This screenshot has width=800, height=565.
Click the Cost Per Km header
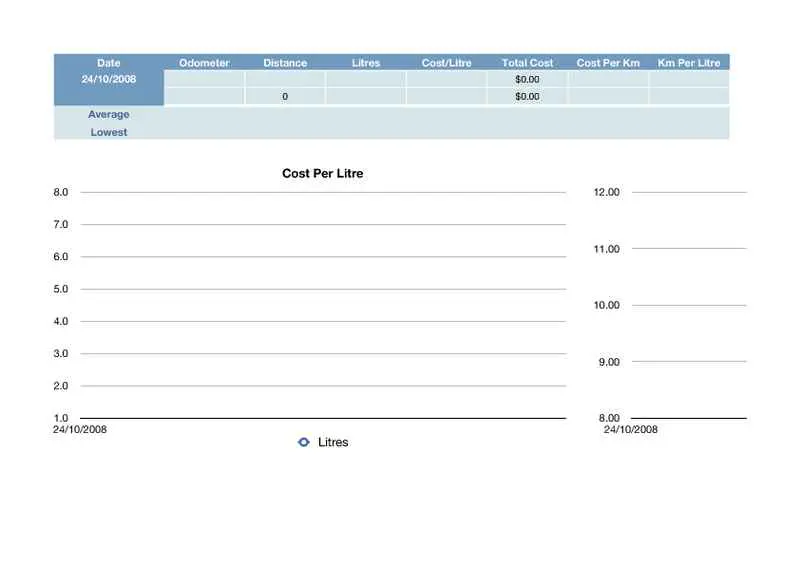tap(608, 63)
